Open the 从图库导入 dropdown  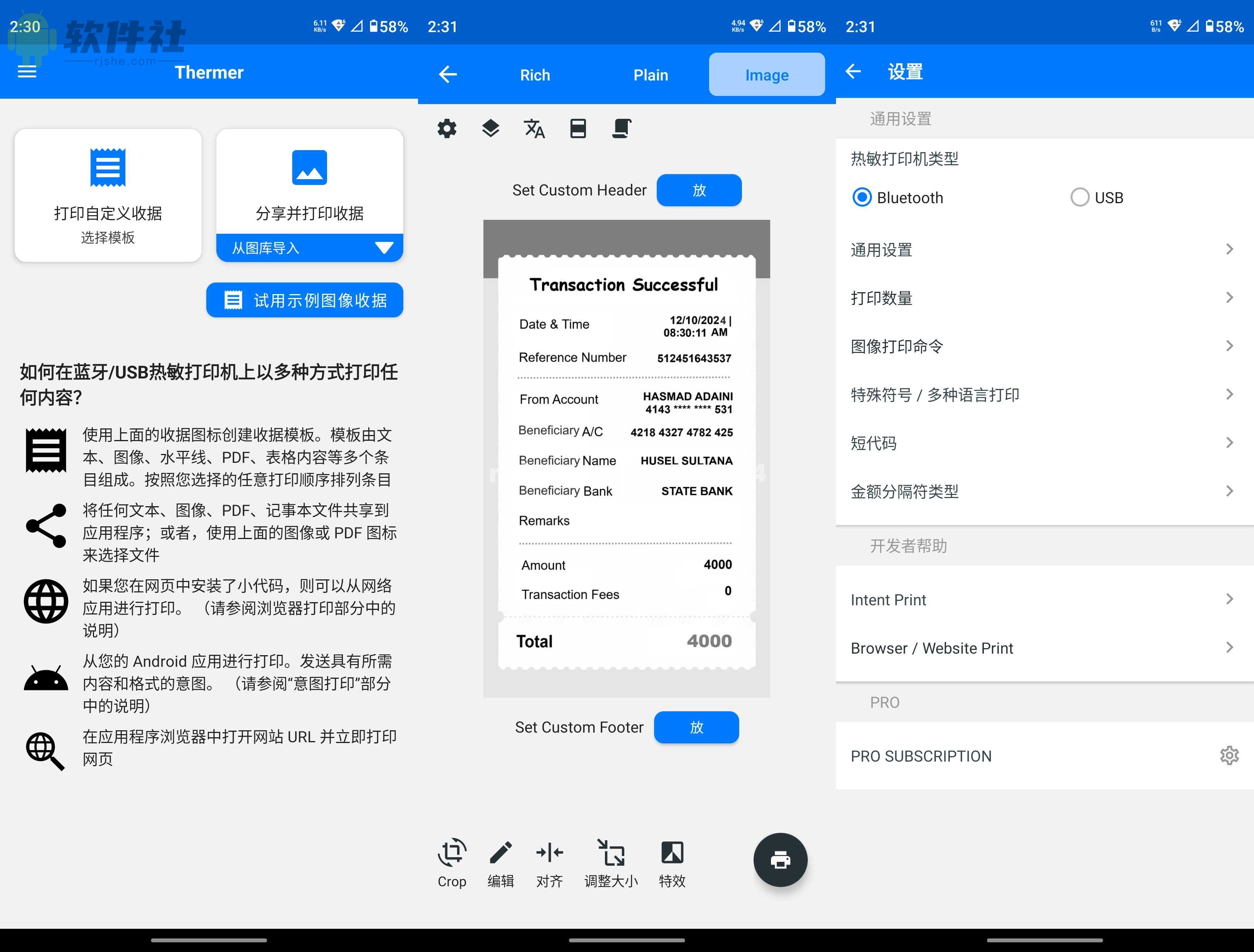click(x=310, y=248)
